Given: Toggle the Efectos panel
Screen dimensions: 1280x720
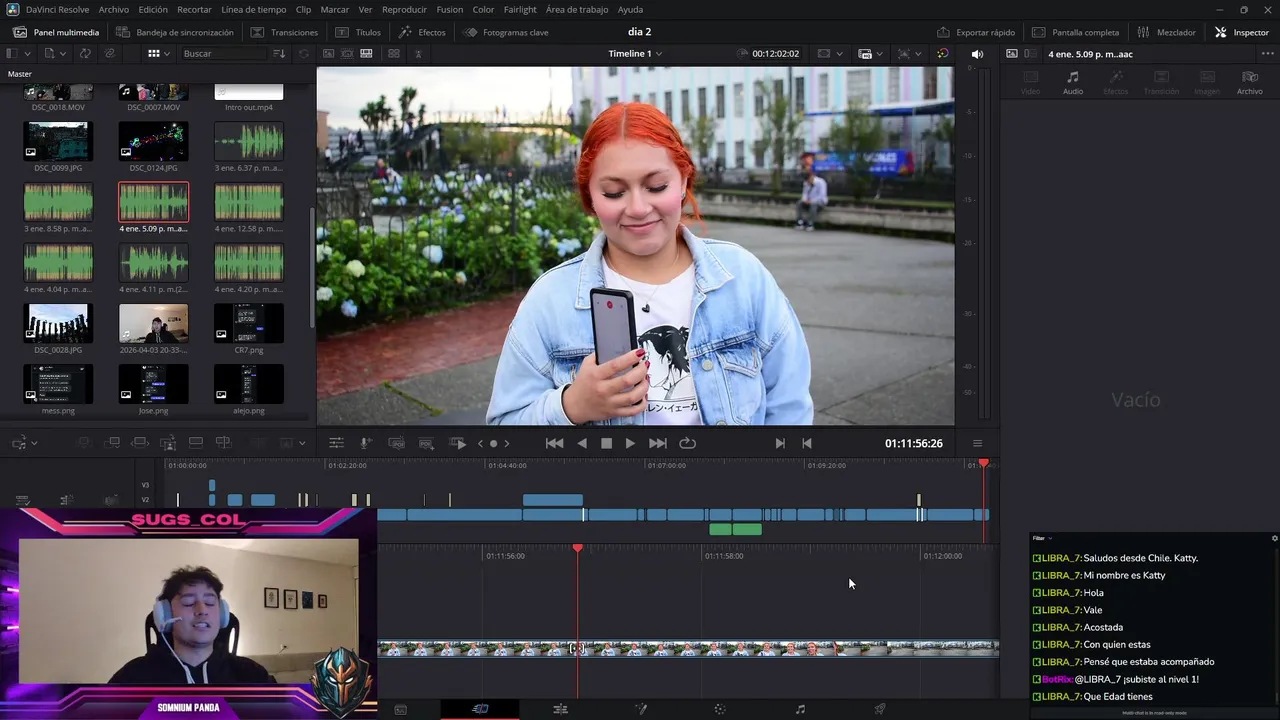Looking at the screenshot, I should (422, 32).
